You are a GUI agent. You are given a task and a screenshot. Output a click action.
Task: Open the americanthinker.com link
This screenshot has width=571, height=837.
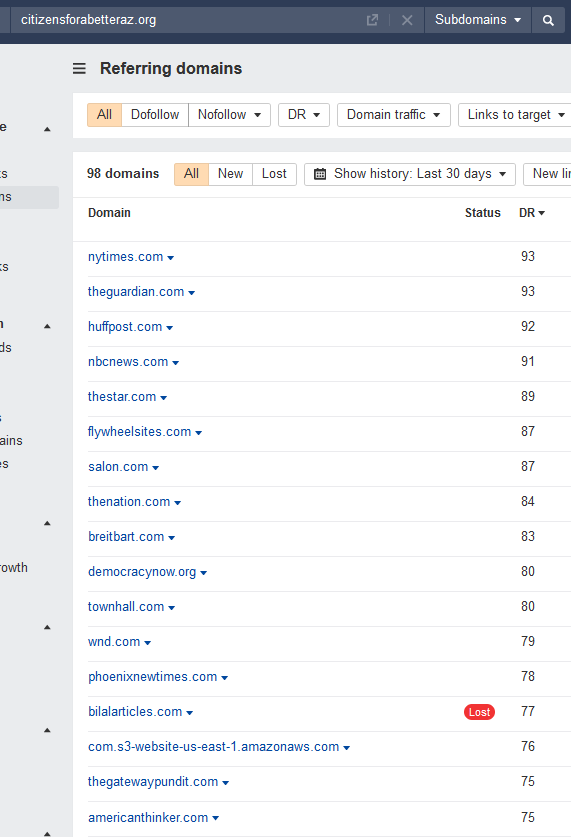(148, 818)
